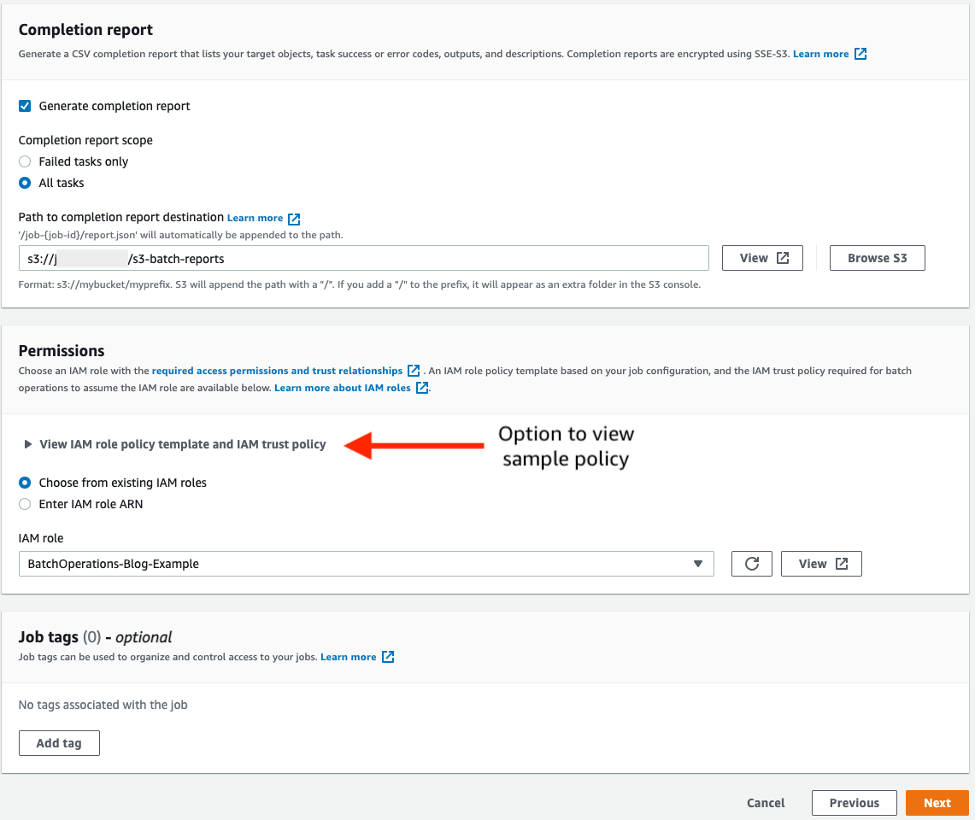The height and width of the screenshot is (820, 977).
Task: Open the BatchOperations-Blog-Example IAM role dropdown
Action: (x=366, y=563)
